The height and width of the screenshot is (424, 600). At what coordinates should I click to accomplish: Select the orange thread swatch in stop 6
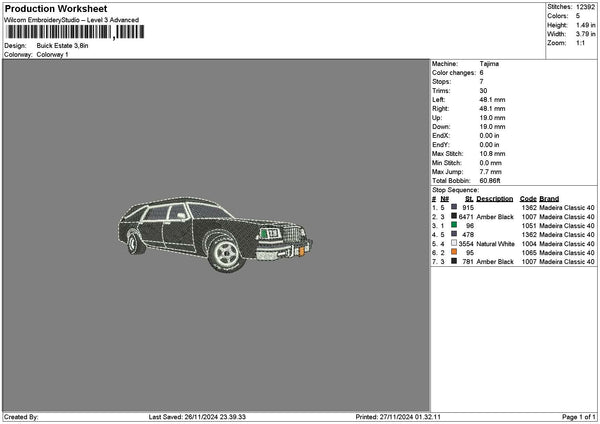[454, 252]
